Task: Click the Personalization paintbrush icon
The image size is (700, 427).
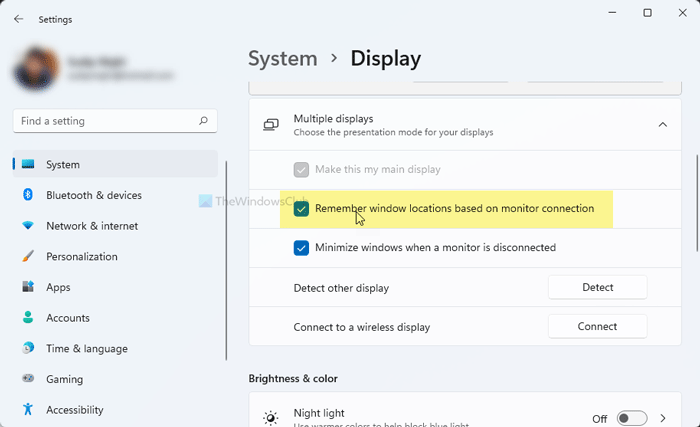Action: pyautogui.click(x=28, y=257)
